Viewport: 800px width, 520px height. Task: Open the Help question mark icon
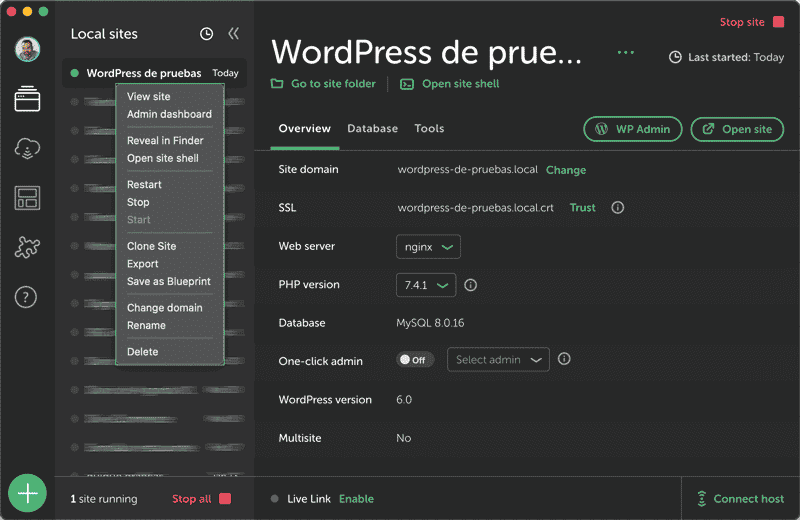click(26, 297)
